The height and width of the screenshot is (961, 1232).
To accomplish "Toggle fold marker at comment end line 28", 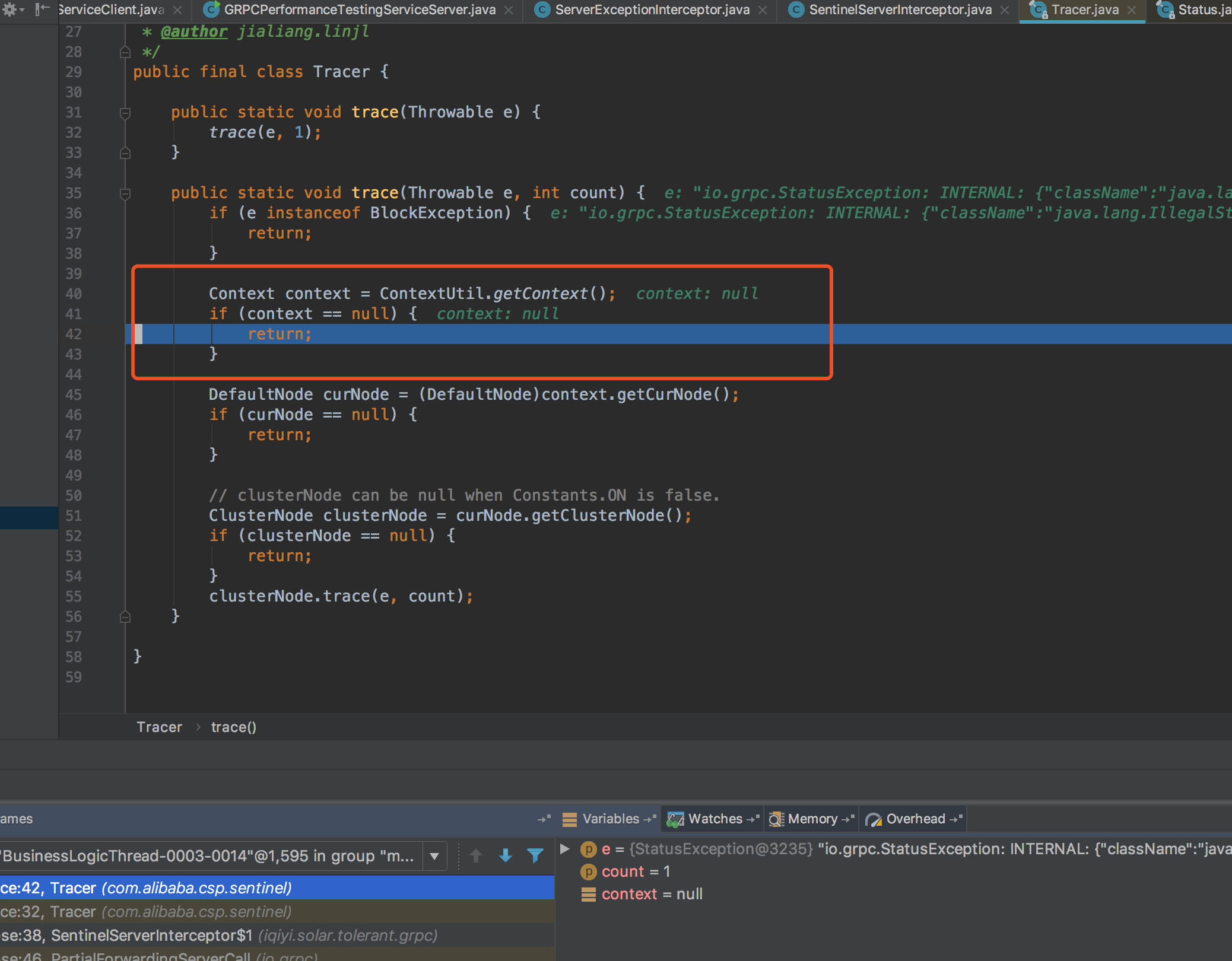I will pos(125,52).
